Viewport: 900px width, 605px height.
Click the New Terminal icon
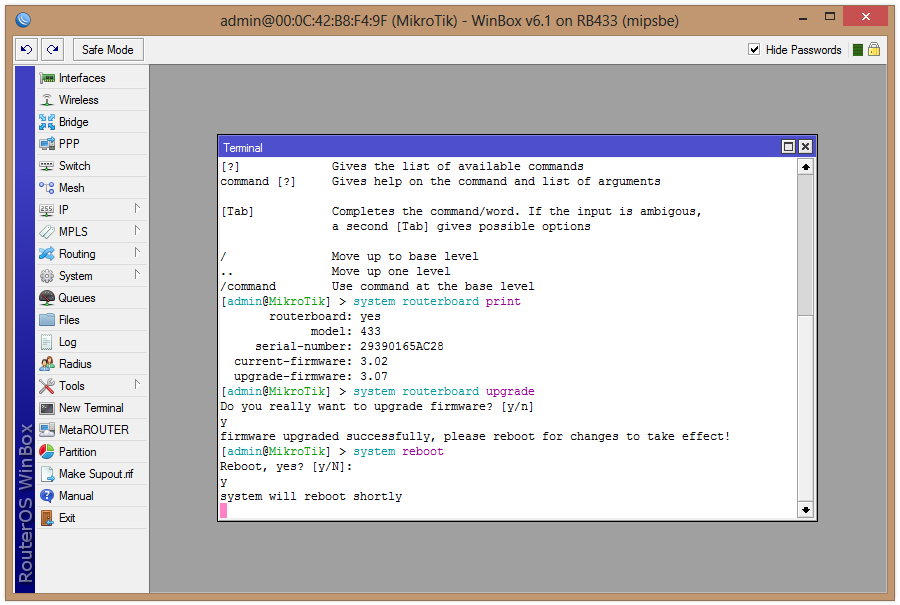click(47, 408)
